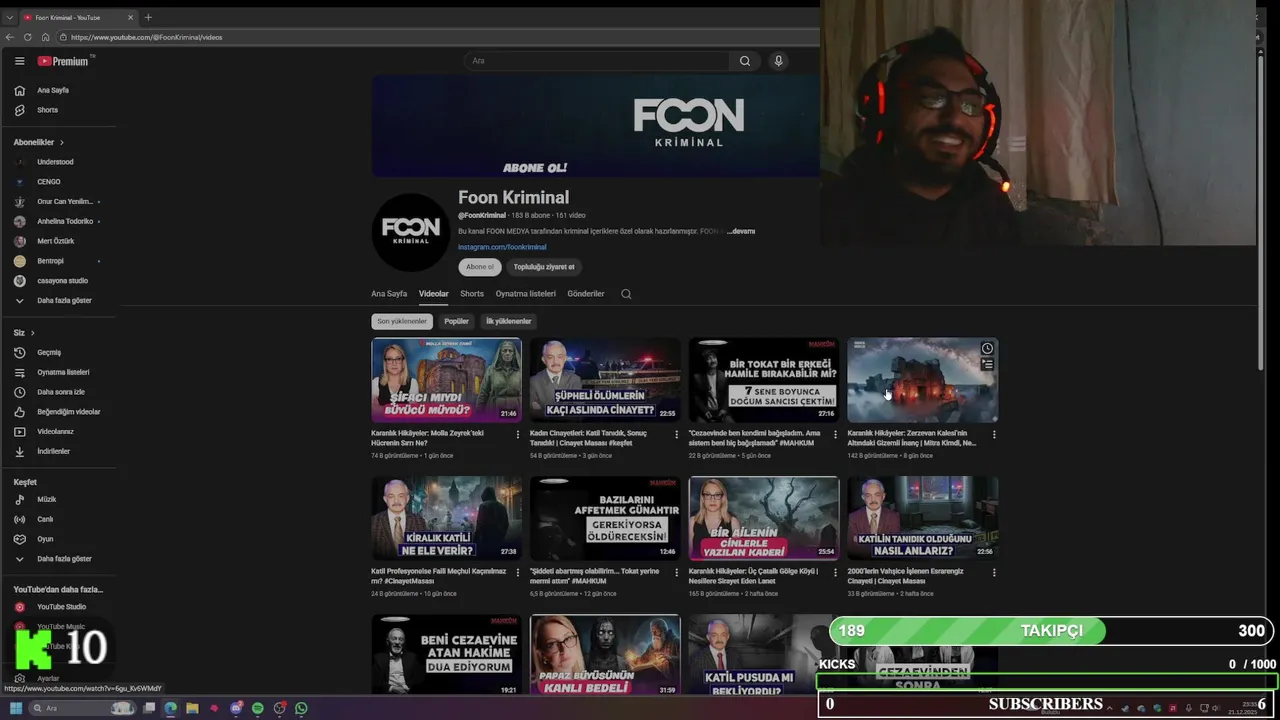Open WhatsApp from the taskbar

click(x=301, y=708)
